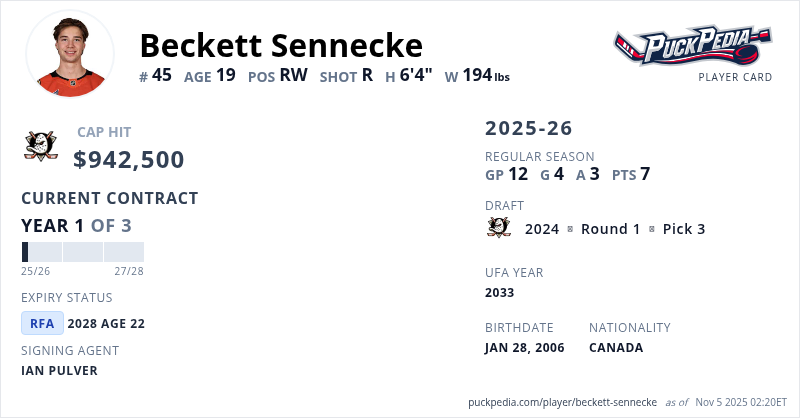Click the Player Card label
The width and height of the screenshot is (800, 418).
(x=735, y=77)
